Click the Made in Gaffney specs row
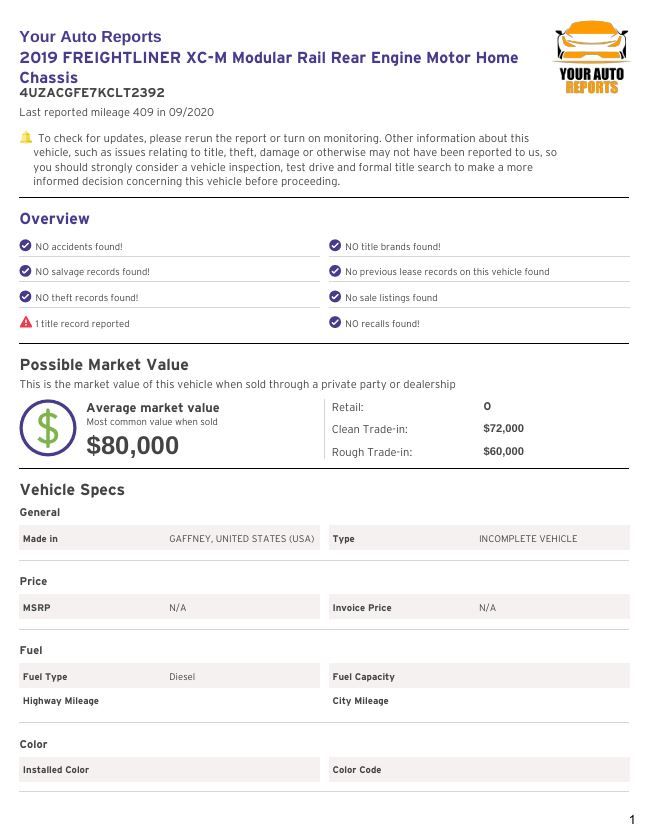The height and width of the screenshot is (837, 648). (x=169, y=538)
